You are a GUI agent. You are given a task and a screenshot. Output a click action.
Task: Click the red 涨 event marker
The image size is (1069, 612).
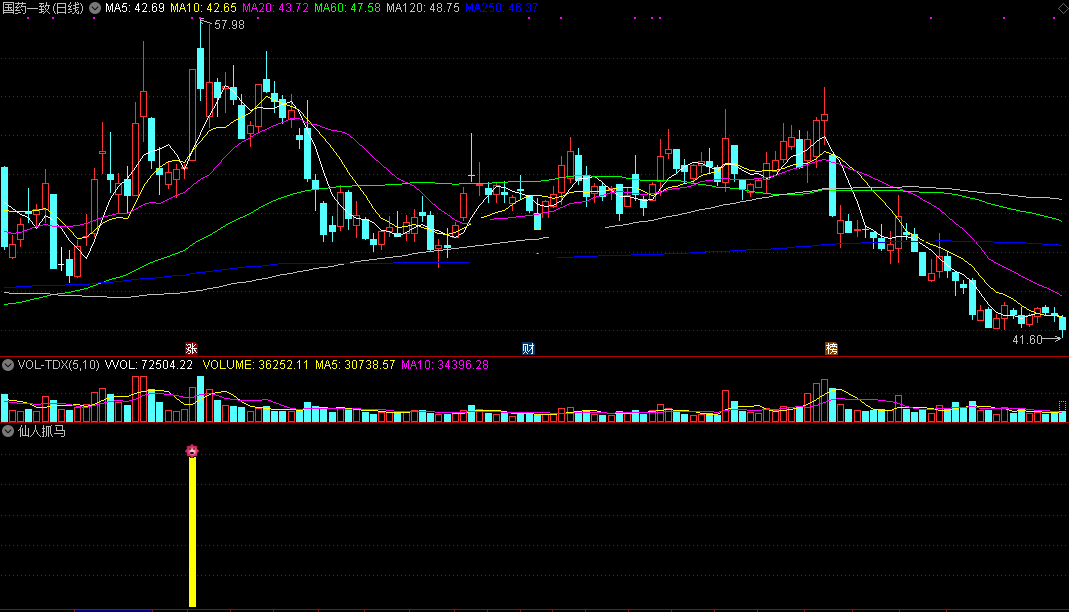coord(192,348)
